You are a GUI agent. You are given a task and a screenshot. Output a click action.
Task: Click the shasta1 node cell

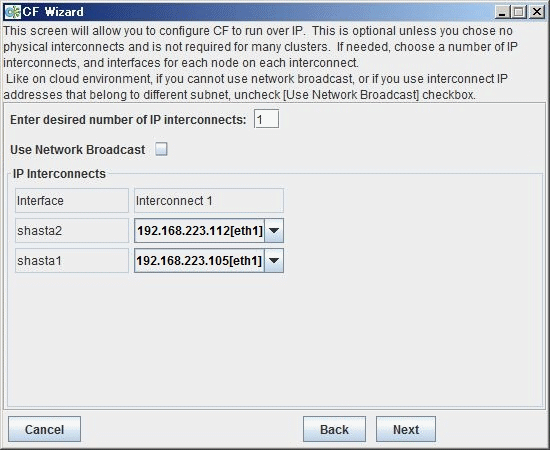72,261
